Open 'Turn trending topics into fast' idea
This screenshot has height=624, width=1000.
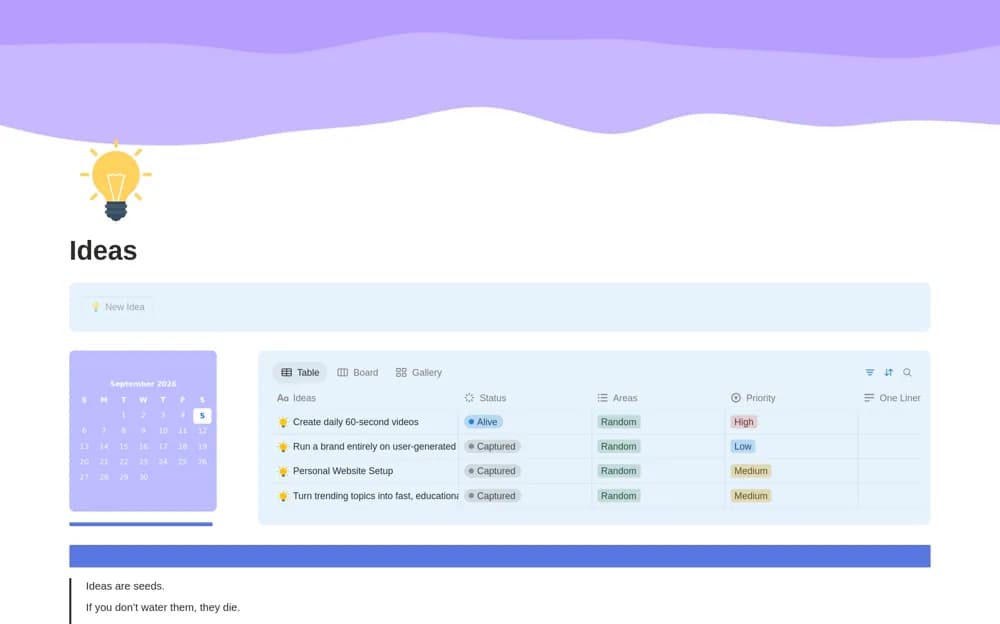(375, 496)
